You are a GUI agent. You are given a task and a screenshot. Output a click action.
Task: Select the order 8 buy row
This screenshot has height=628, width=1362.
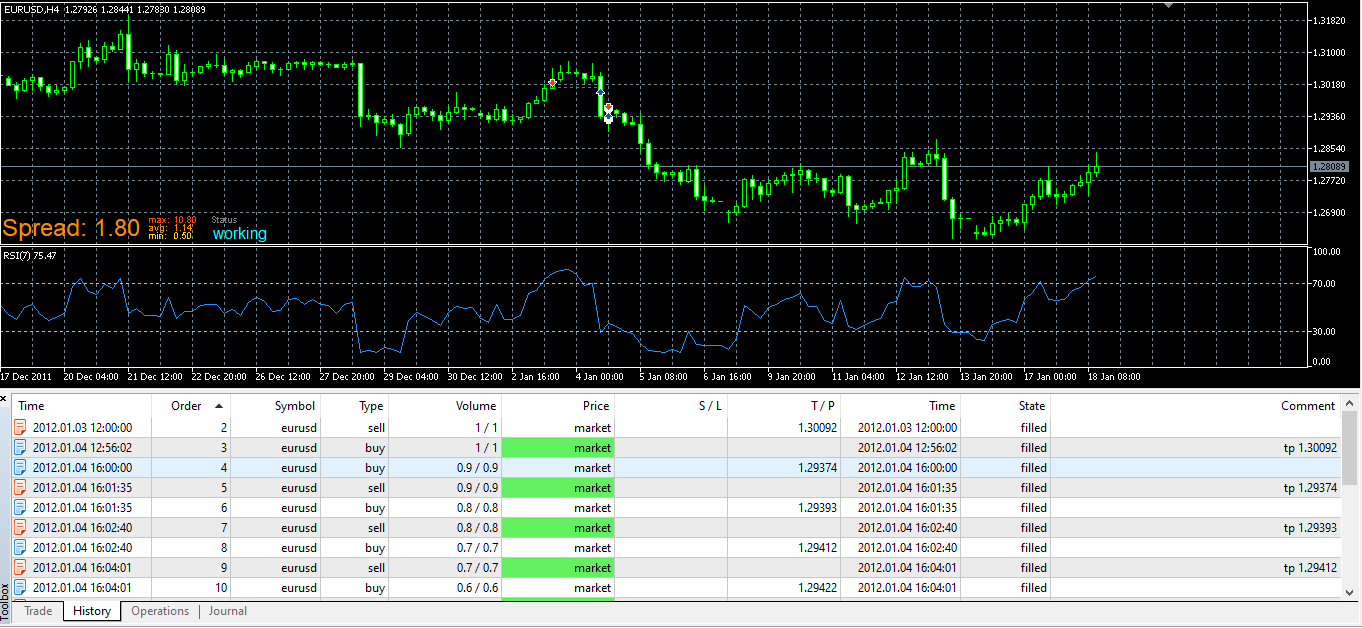point(676,548)
